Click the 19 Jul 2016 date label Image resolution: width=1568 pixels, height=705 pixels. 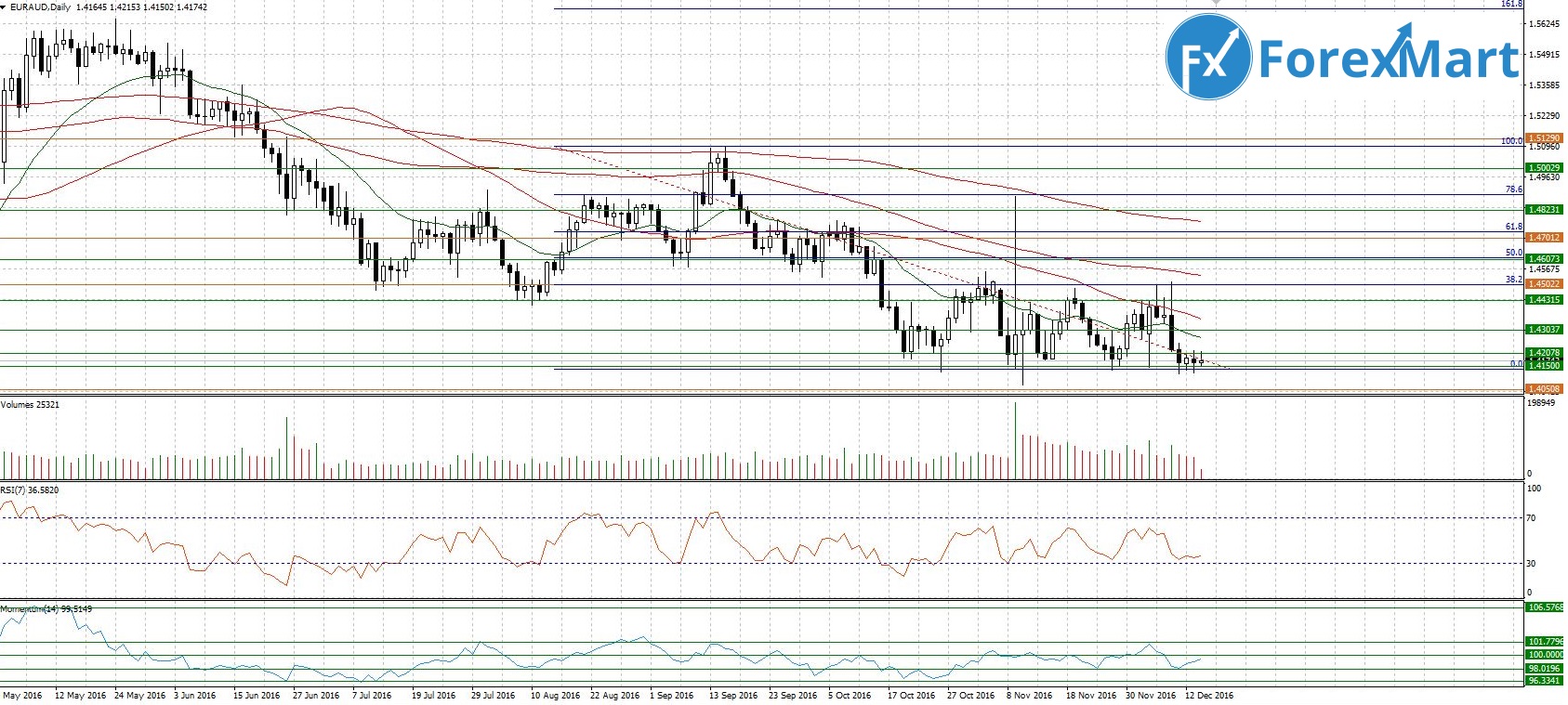(x=433, y=696)
